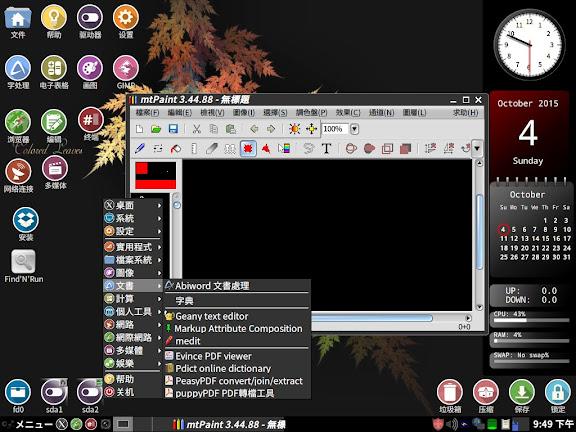Choose the Ellipse Outline tool

pos(351,148)
